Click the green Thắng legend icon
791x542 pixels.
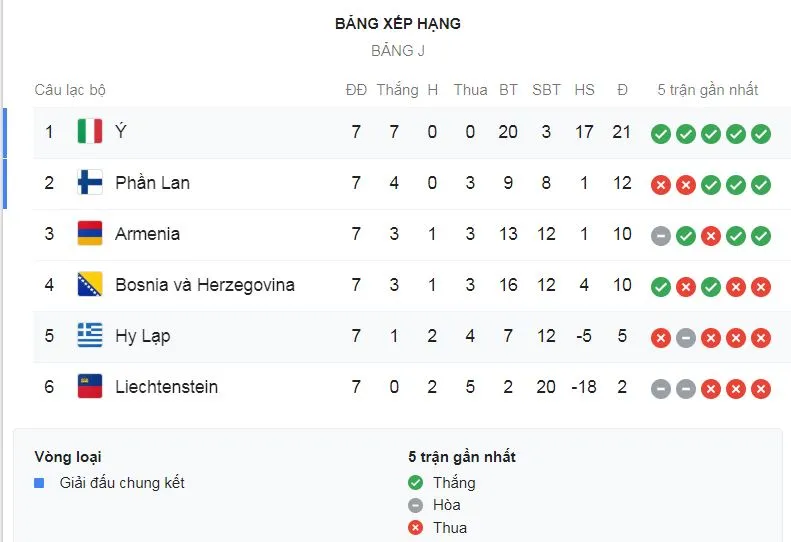(x=416, y=483)
